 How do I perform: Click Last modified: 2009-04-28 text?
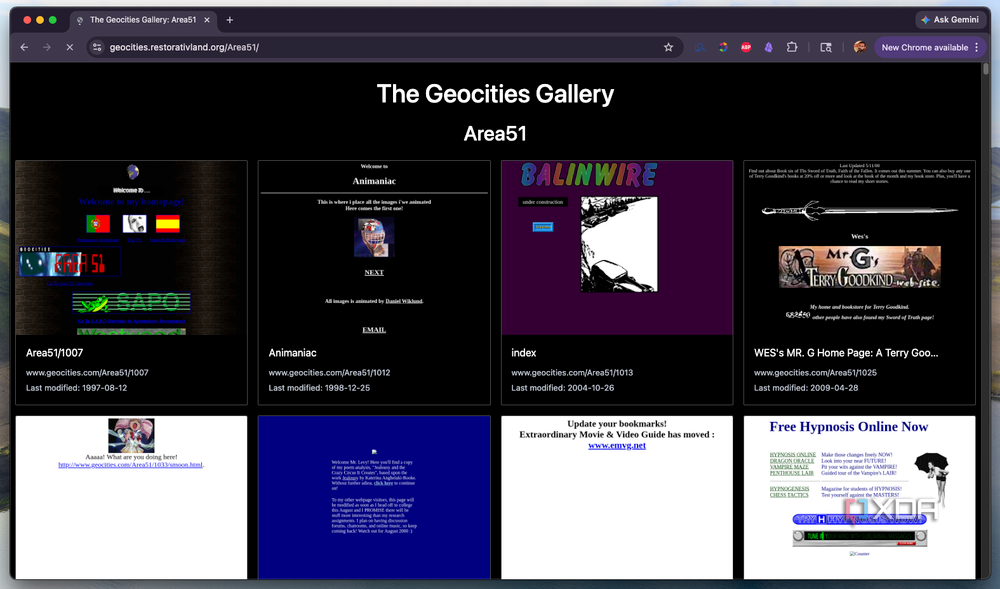806,388
